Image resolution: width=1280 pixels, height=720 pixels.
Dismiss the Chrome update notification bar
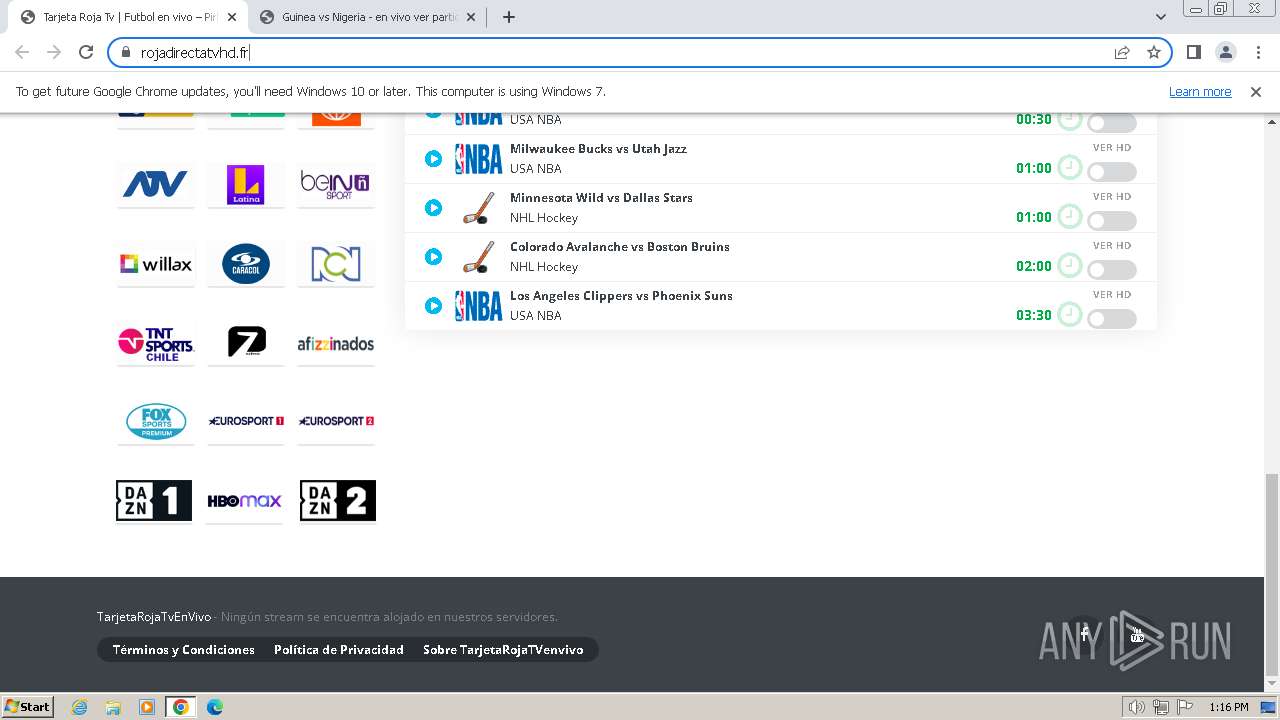pyautogui.click(x=1256, y=91)
